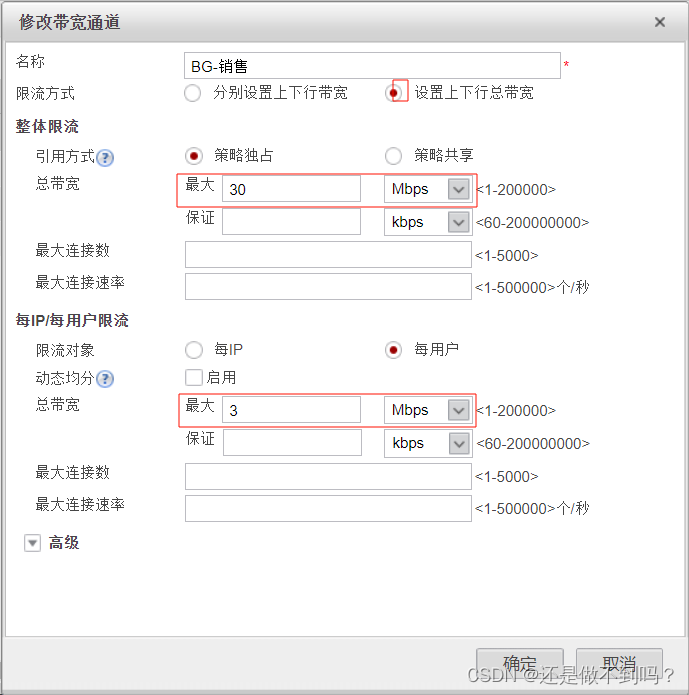The height and width of the screenshot is (695, 689).
Task: Click the 确定 button
Action: [x=520, y=664]
